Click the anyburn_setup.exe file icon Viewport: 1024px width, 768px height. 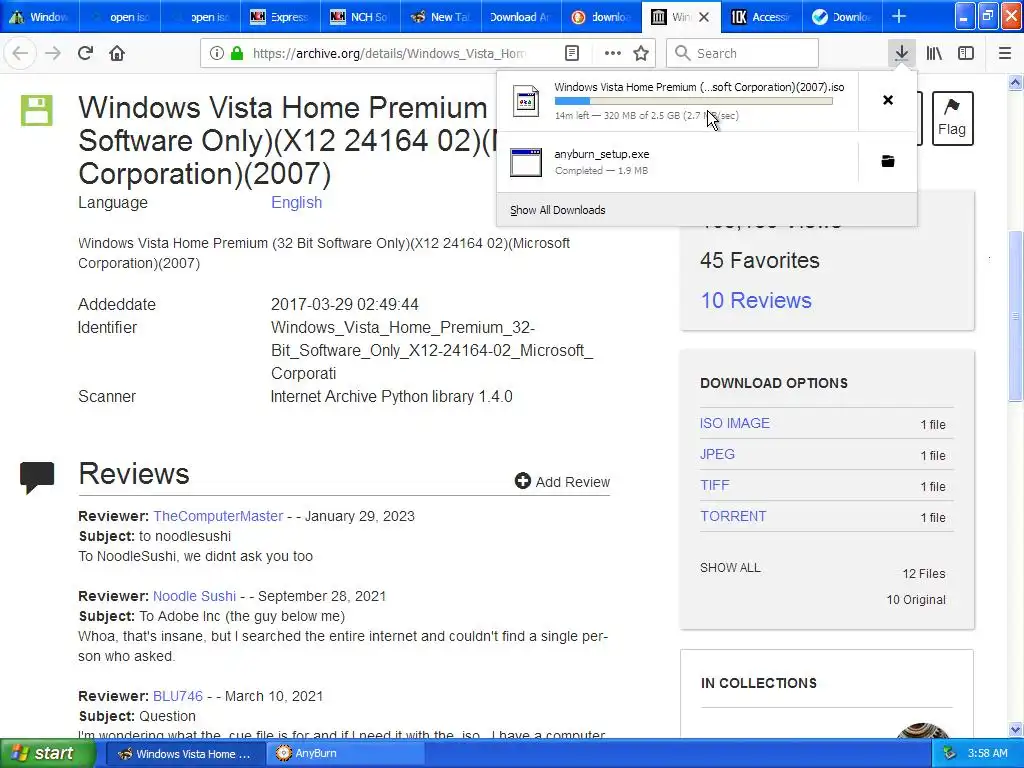pos(526,162)
